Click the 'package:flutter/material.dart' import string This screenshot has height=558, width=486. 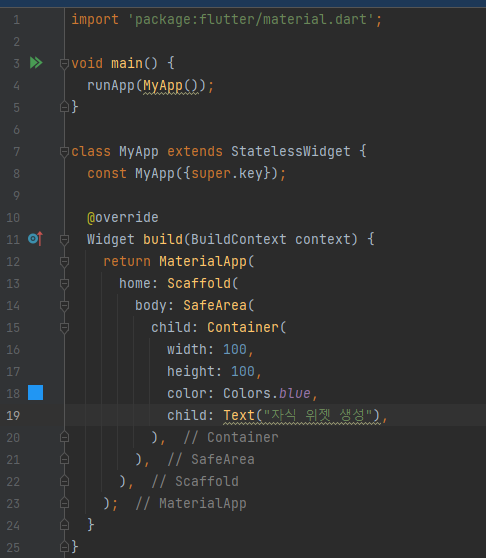tap(251, 20)
